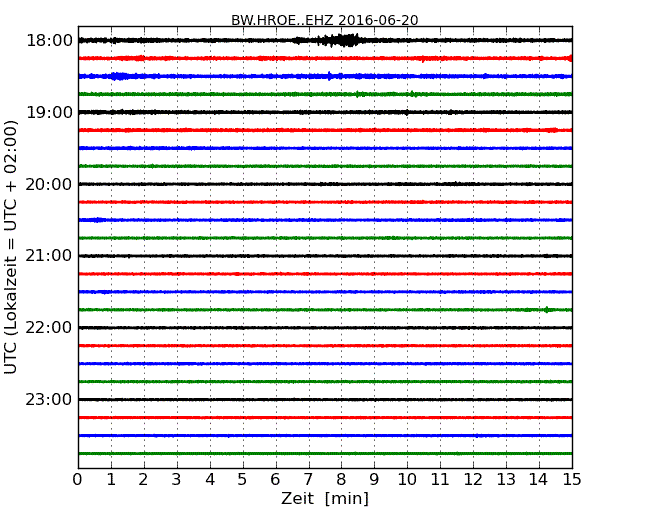Image resolution: width=650 pixels, height=520 pixels.
Task: Click the x-axis tick label 1
Action: [111, 480]
